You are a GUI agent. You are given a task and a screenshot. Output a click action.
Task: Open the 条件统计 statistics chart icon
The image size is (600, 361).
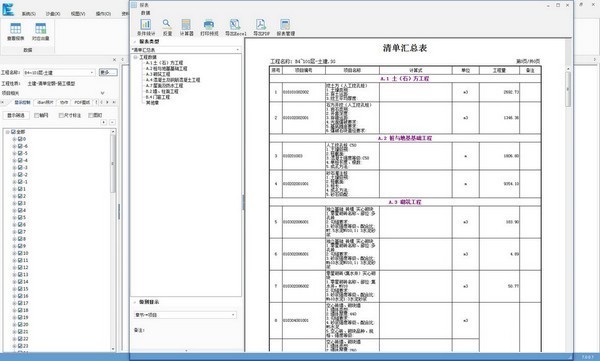point(146,25)
